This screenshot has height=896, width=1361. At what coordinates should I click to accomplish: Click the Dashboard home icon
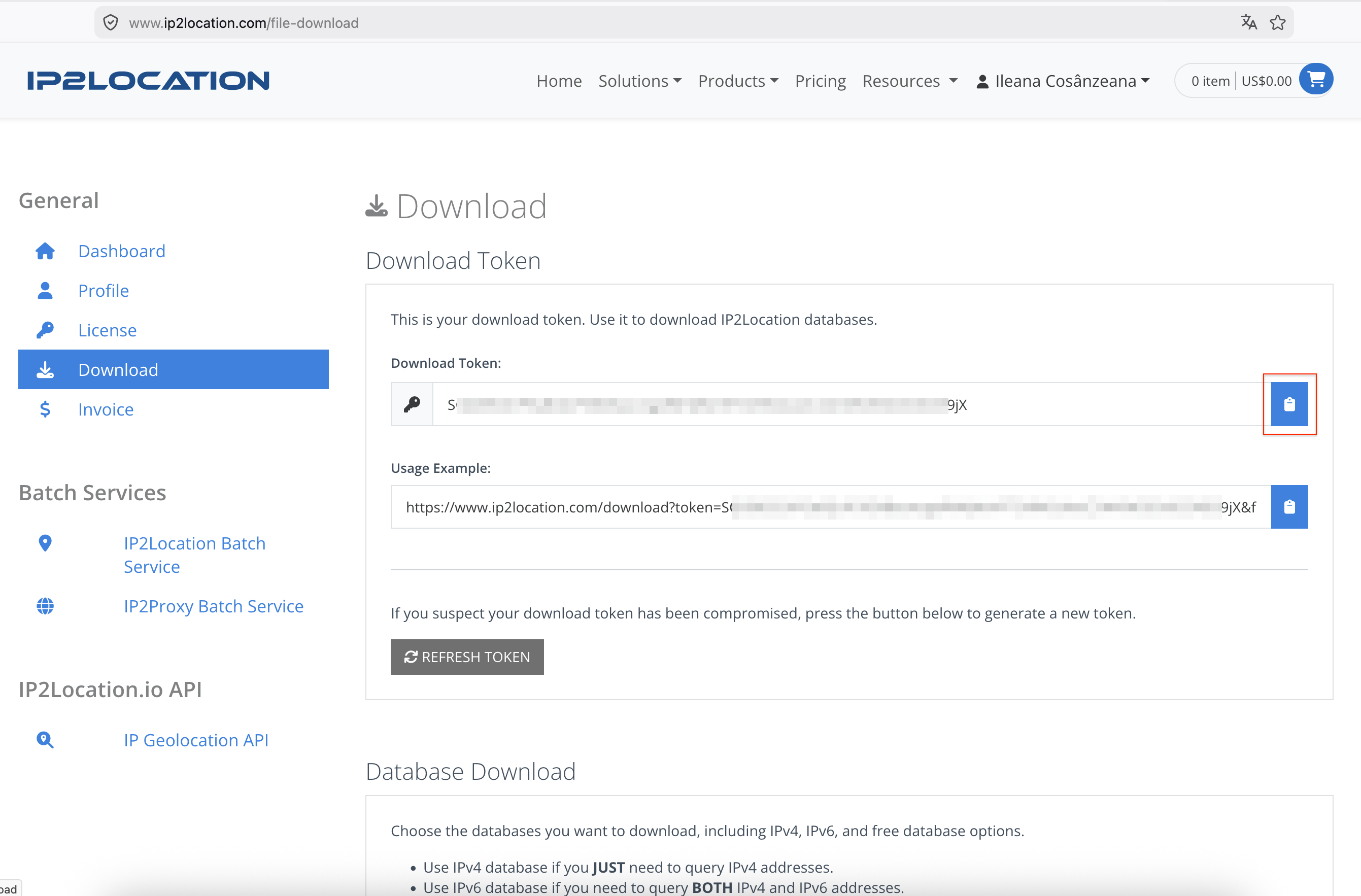click(x=45, y=251)
